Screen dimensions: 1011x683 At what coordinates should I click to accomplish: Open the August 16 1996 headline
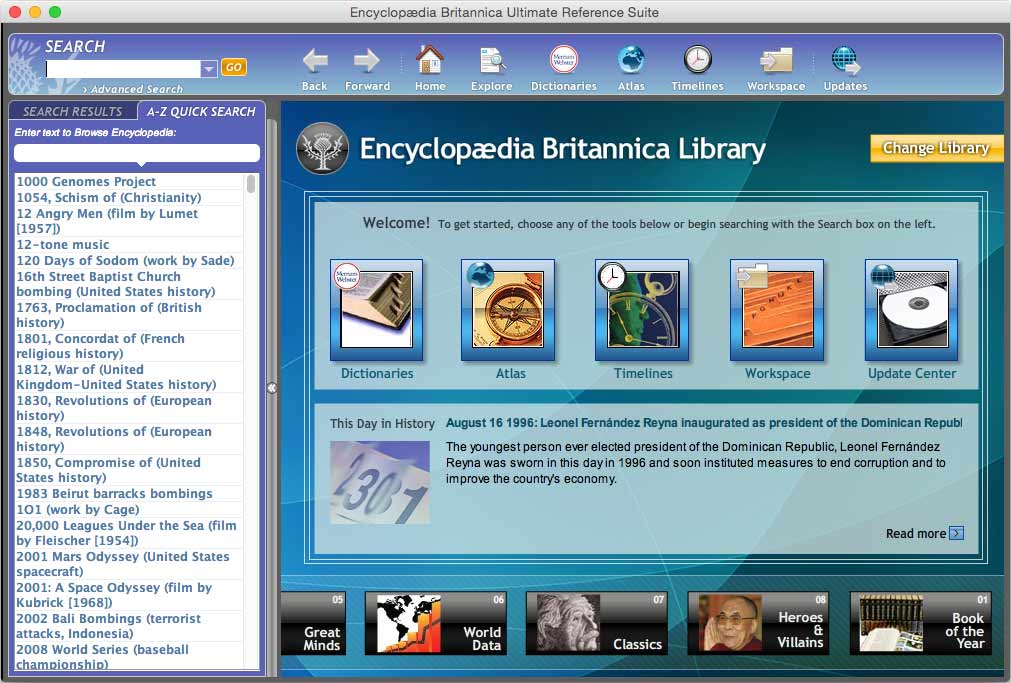coord(703,423)
